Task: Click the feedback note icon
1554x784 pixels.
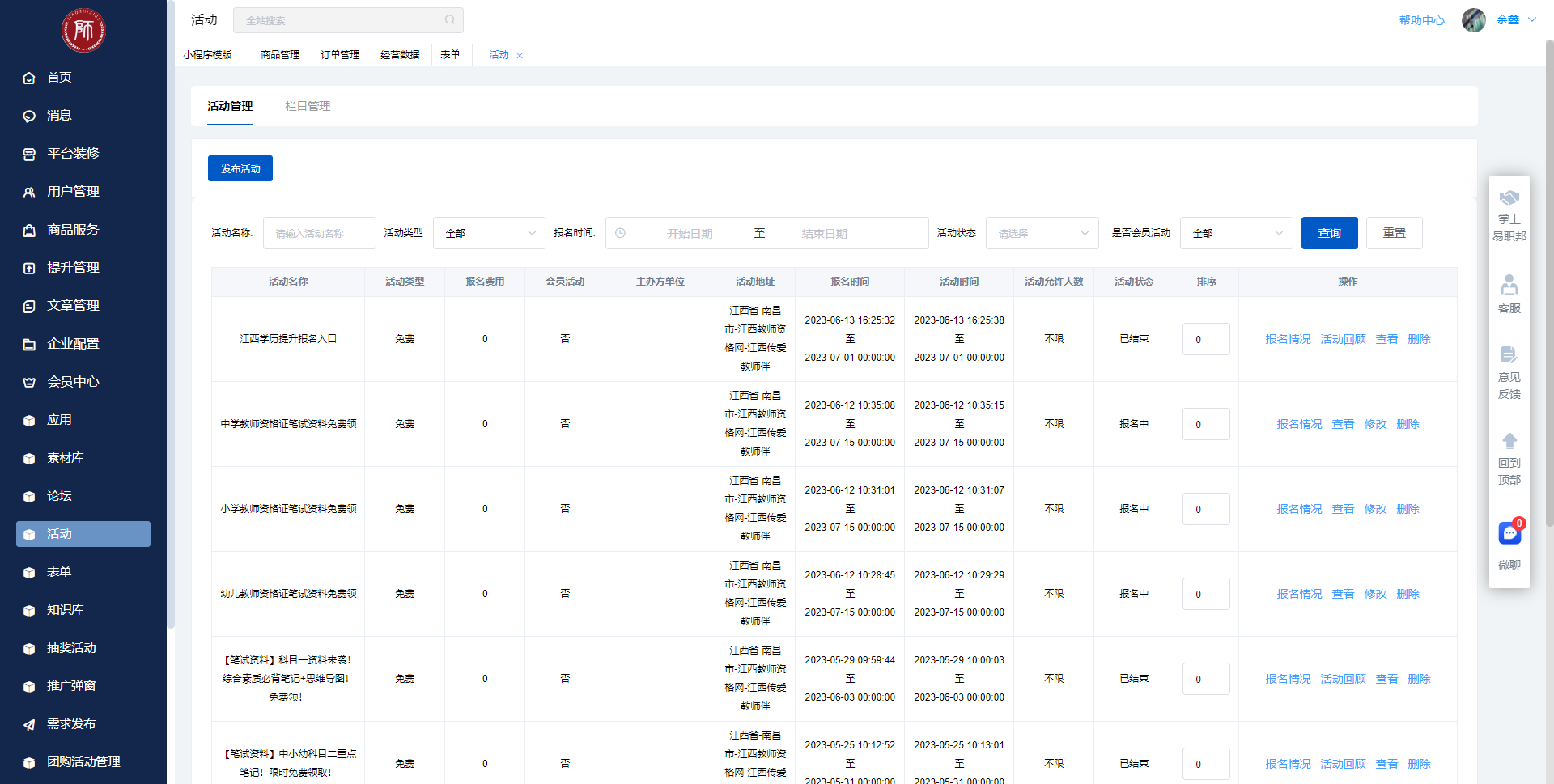Action: pyautogui.click(x=1509, y=354)
